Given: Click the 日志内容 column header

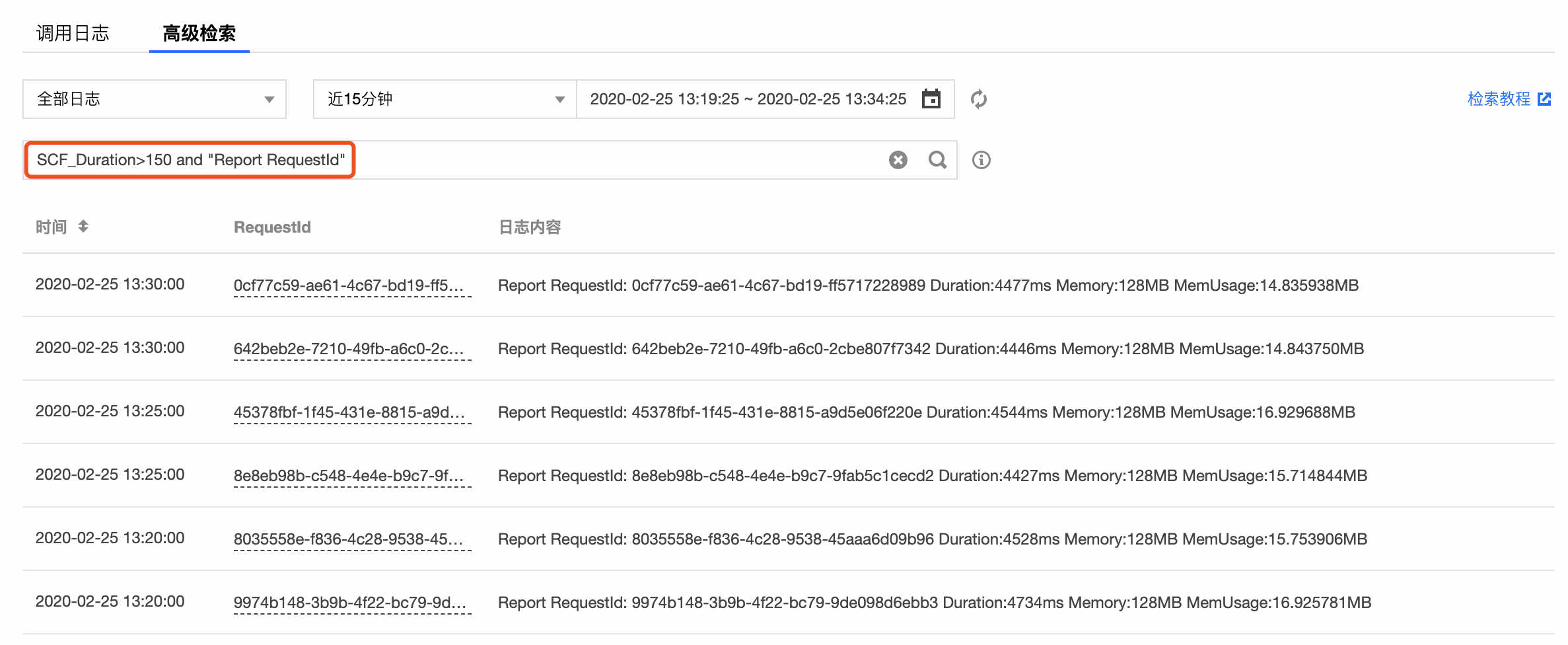Looking at the screenshot, I should (x=530, y=227).
